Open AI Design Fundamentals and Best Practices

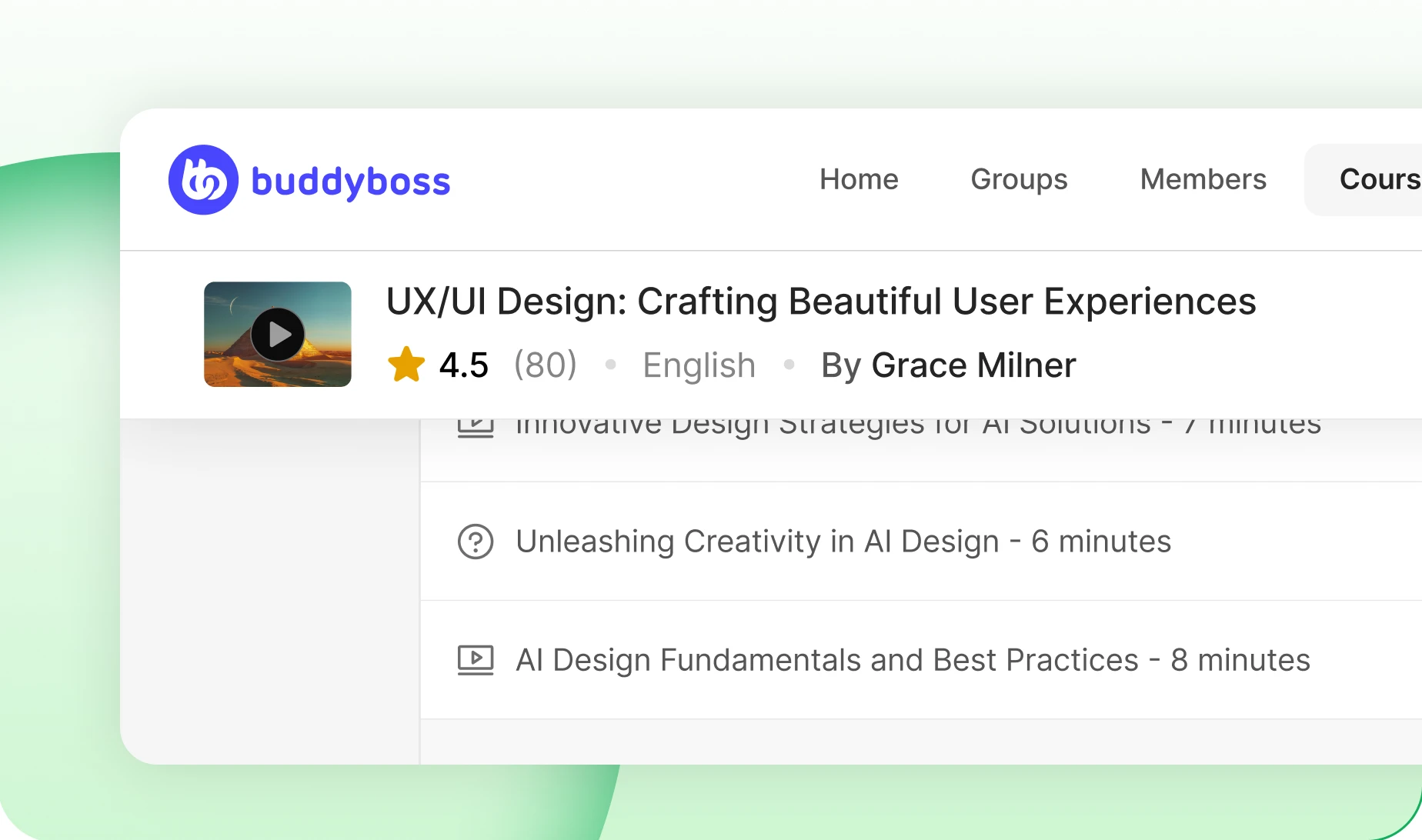pos(913,660)
